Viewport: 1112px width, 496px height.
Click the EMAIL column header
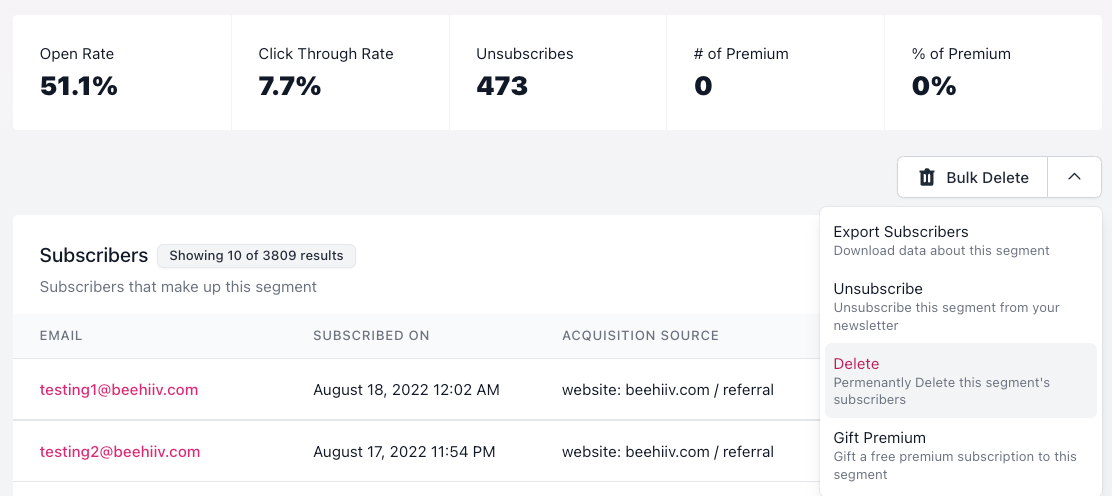click(x=61, y=336)
